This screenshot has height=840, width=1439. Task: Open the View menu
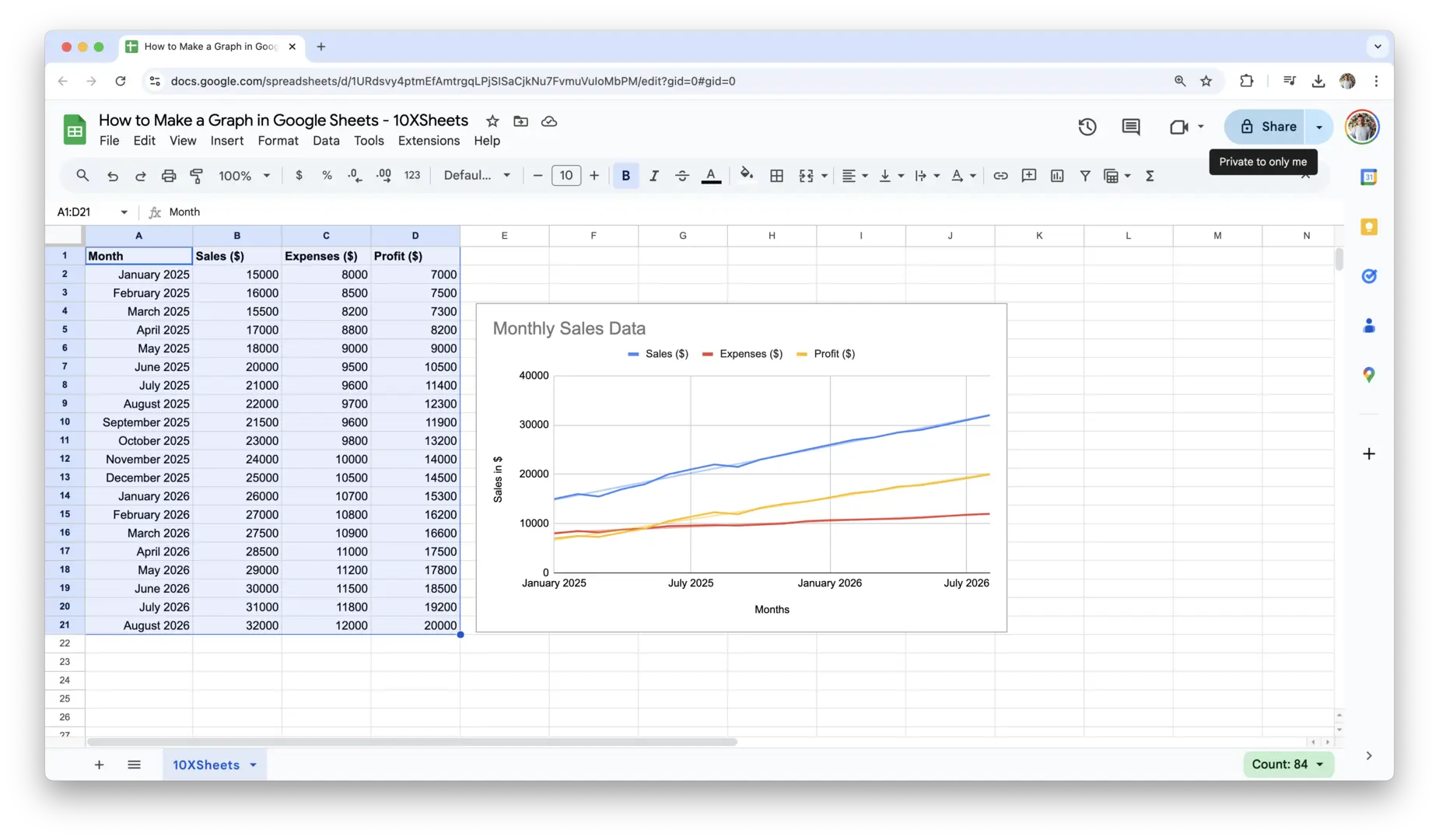[183, 141]
